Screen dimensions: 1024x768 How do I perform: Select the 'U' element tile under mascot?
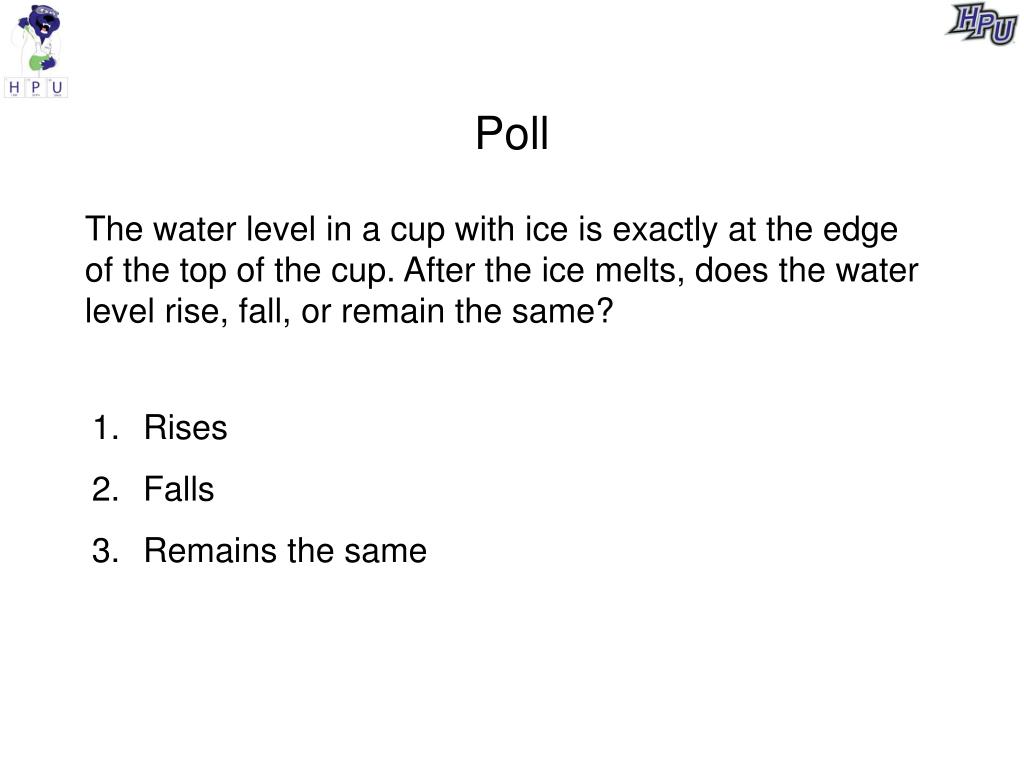pos(57,88)
